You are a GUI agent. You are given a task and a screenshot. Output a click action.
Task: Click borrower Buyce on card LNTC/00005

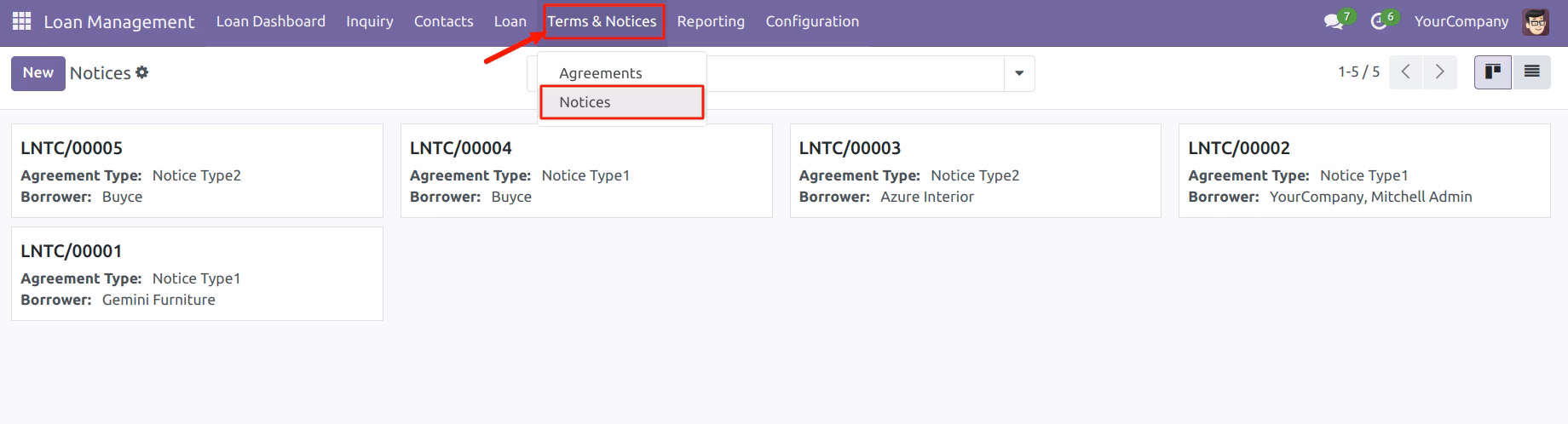click(122, 197)
